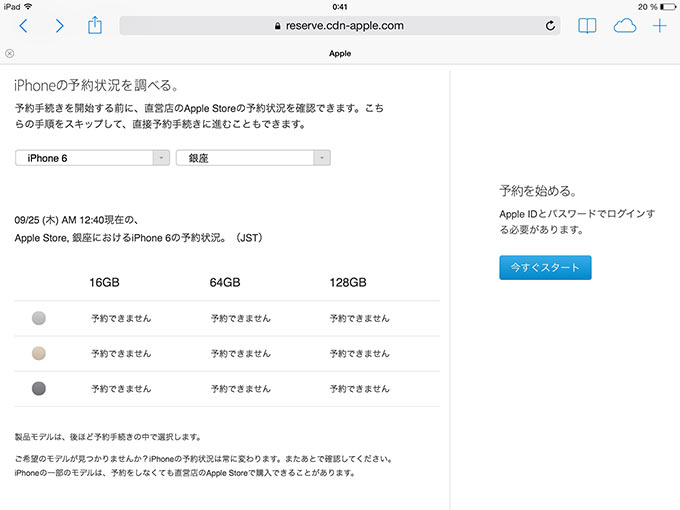680x510 pixels.
Task: Tap the battery indicator in status bar
Action: click(667, 7)
